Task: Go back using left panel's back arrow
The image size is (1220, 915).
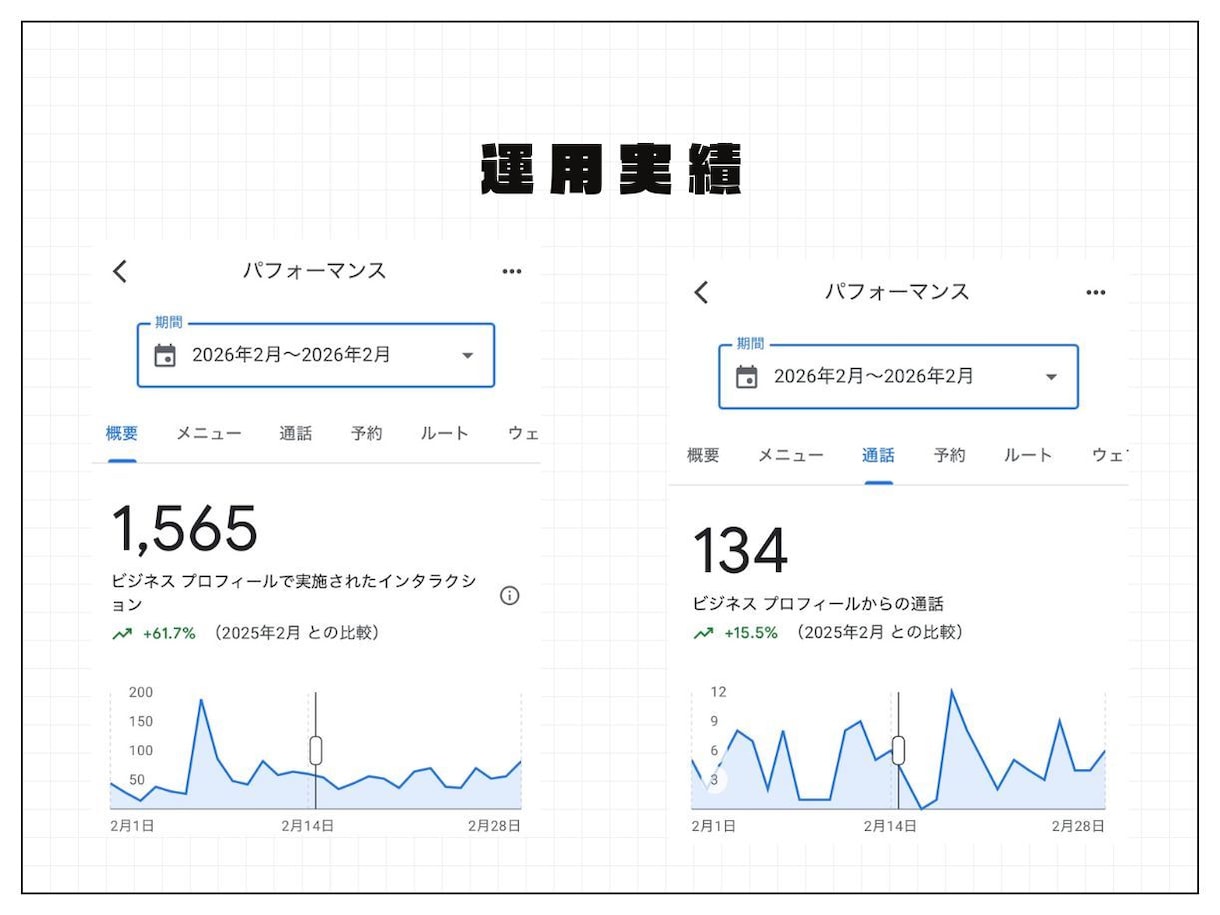Action: (120, 271)
